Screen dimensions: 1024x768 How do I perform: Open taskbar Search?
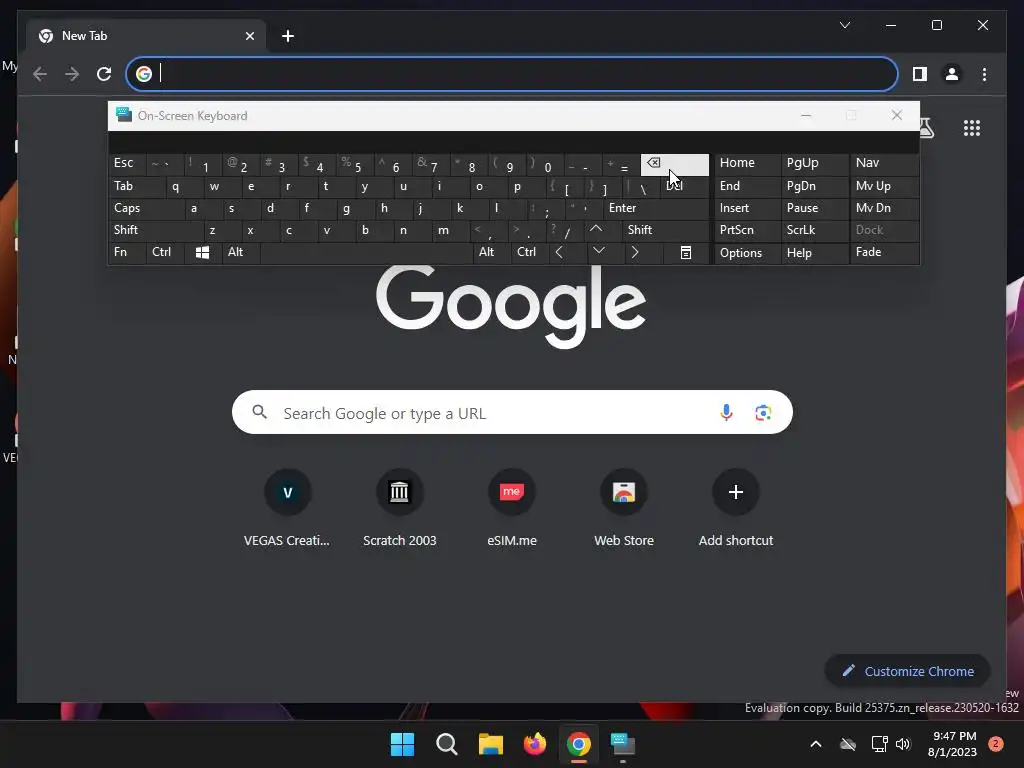[447, 744]
